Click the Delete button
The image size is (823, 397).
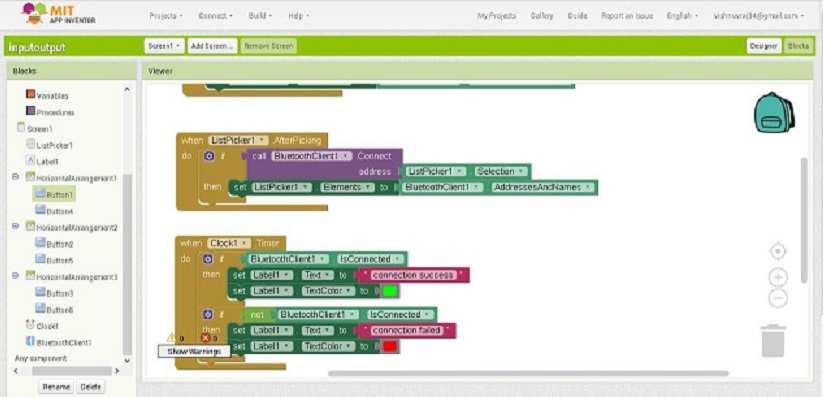click(90, 387)
